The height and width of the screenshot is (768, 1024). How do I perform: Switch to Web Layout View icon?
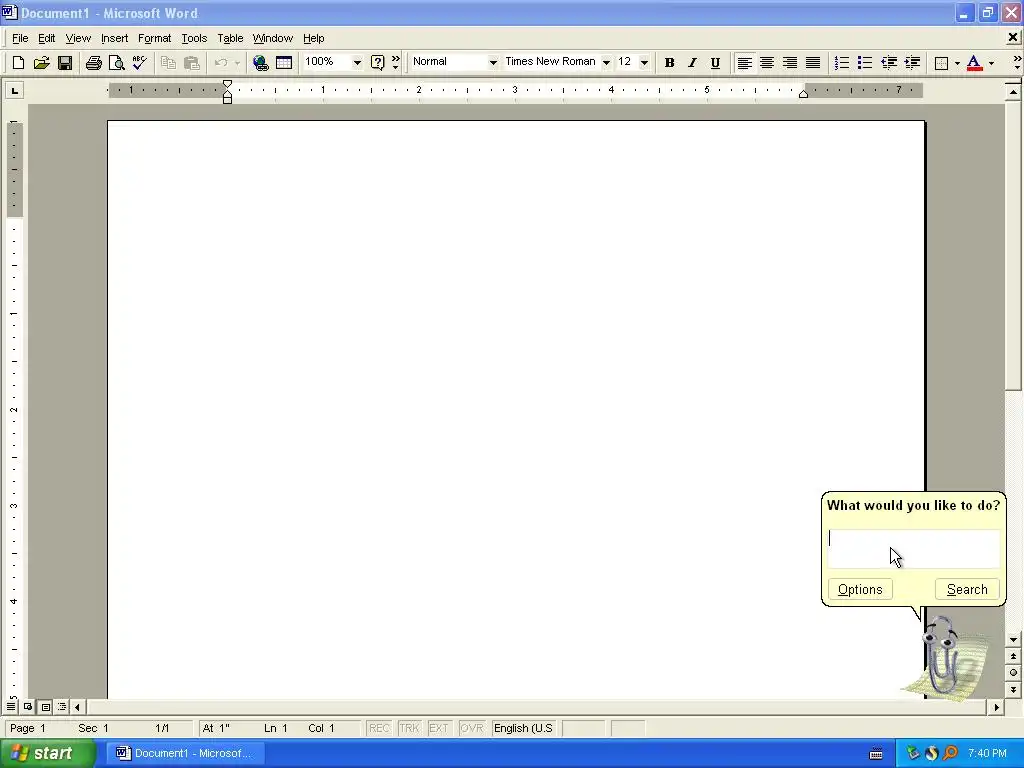point(28,707)
